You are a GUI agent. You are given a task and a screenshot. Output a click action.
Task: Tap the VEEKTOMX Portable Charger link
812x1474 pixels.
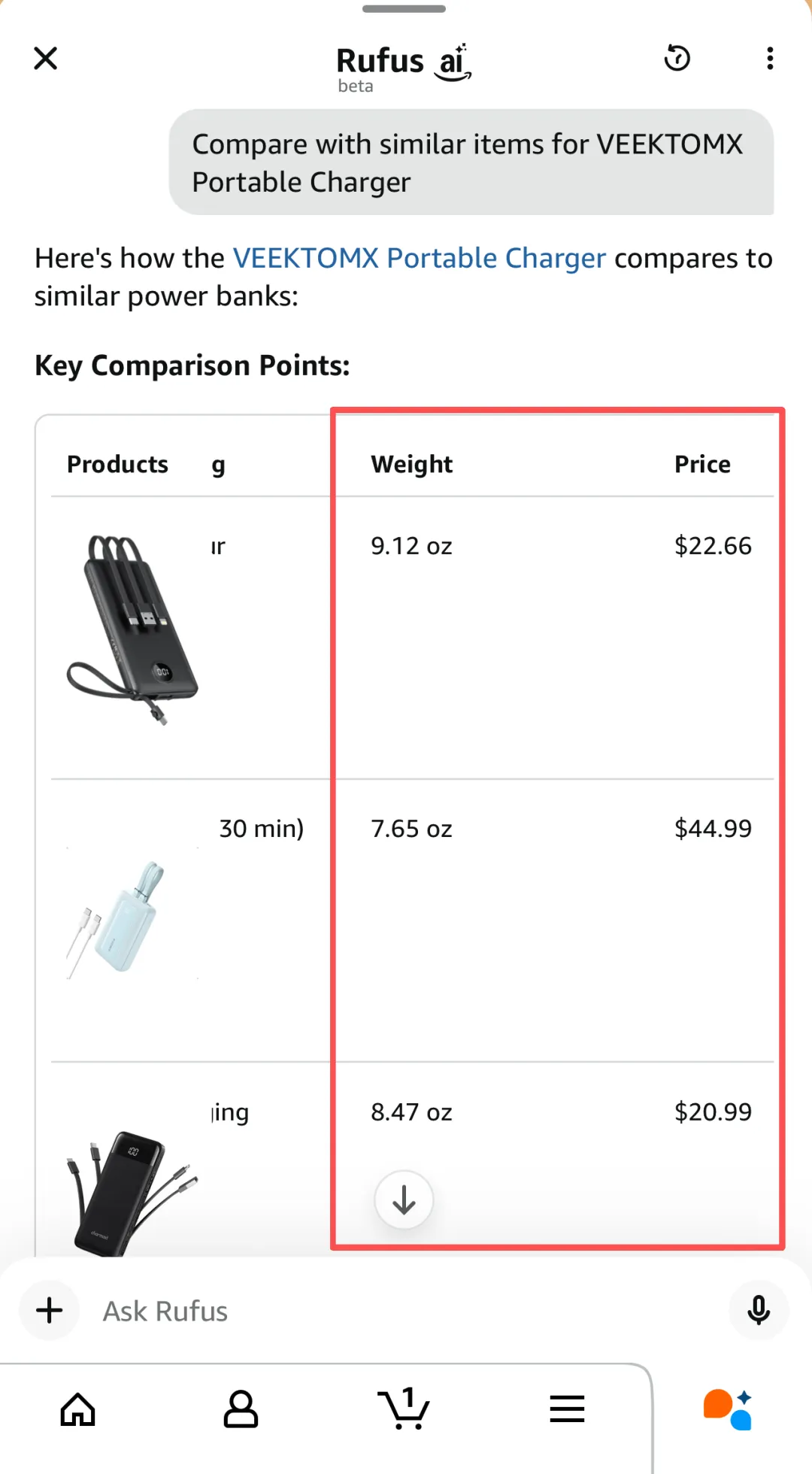(419, 258)
